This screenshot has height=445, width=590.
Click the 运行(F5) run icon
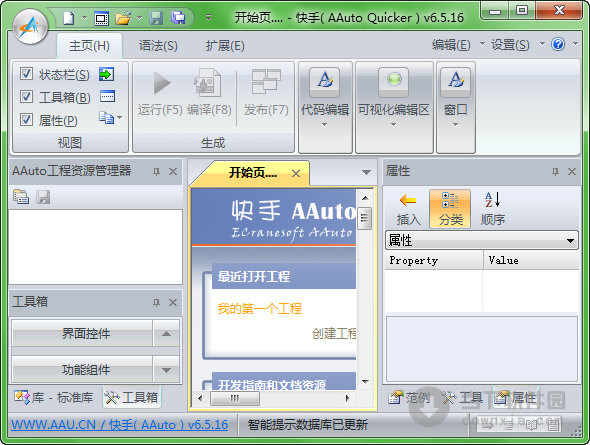coord(162,83)
